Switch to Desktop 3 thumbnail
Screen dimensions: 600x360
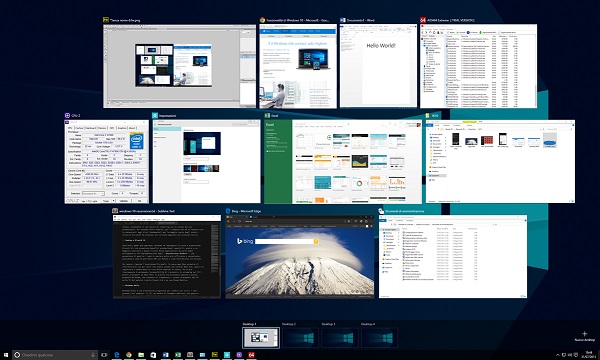(340, 338)
